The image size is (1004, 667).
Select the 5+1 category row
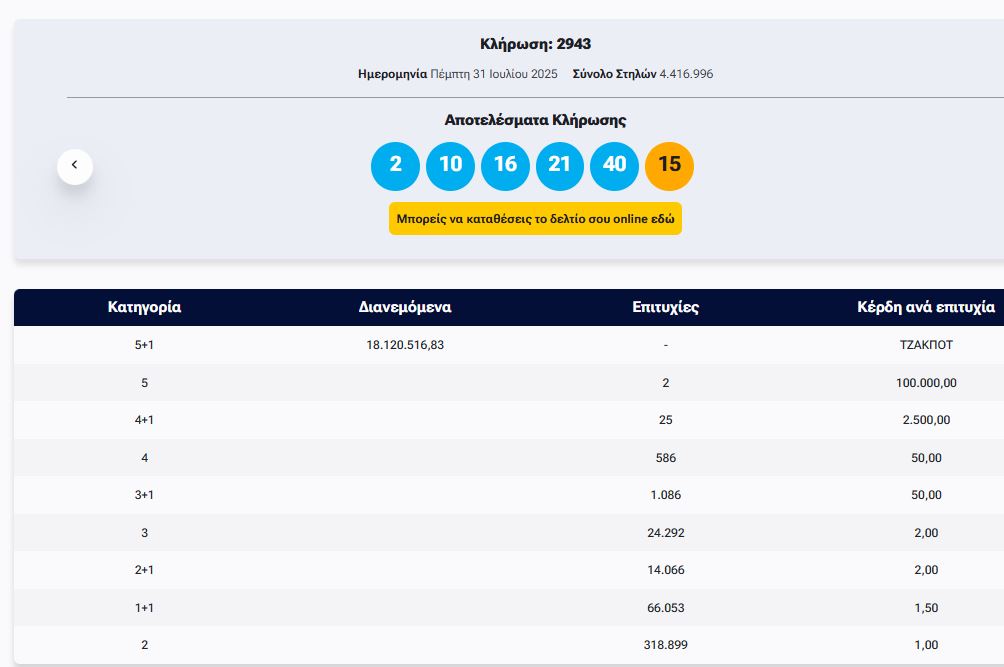144,345
